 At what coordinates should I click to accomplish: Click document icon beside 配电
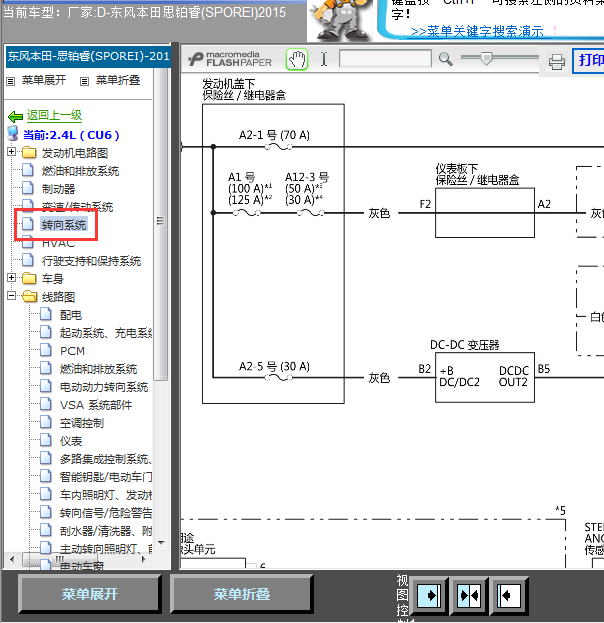tap(46, 314)
